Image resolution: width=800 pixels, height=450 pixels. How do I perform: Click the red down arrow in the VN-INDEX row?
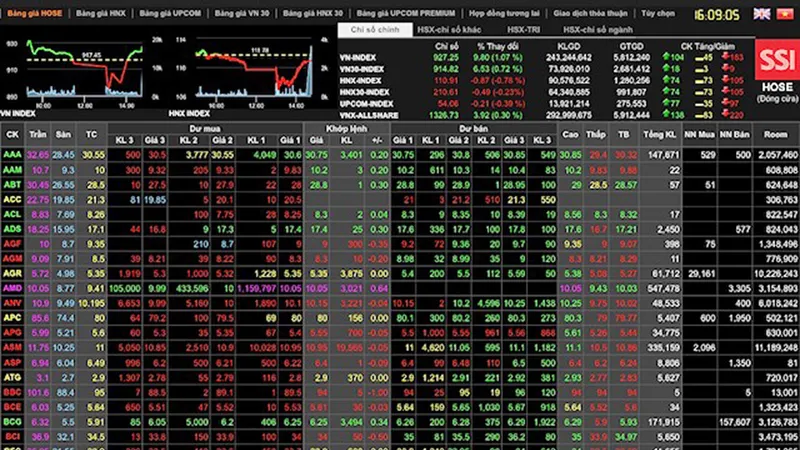click(725, 57)
